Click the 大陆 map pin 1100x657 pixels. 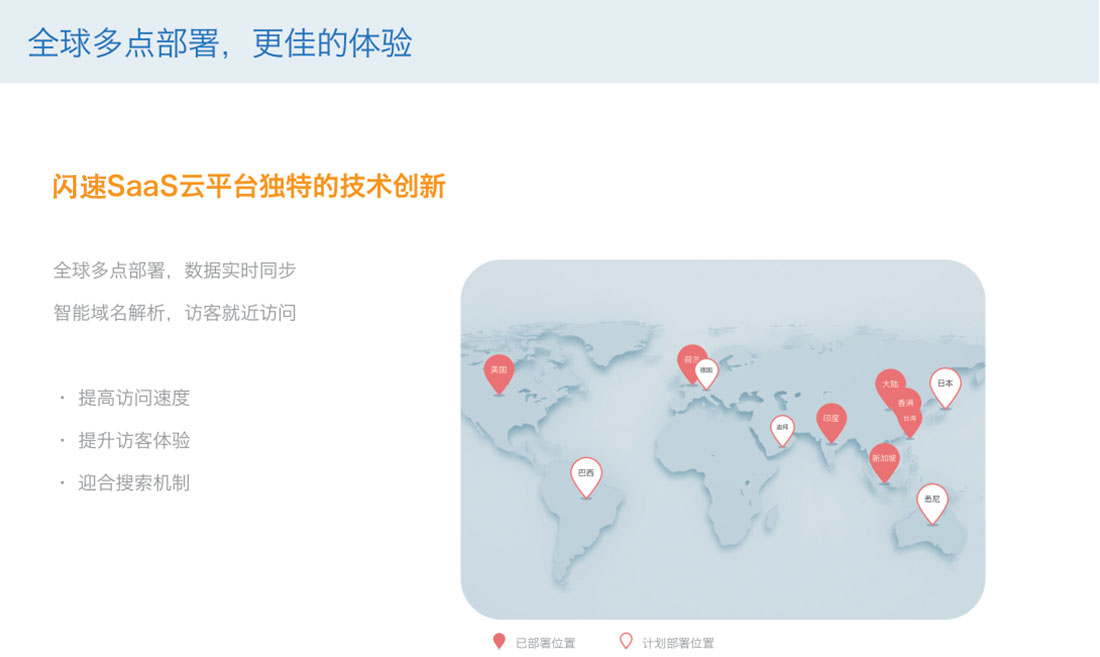point(889,384)
